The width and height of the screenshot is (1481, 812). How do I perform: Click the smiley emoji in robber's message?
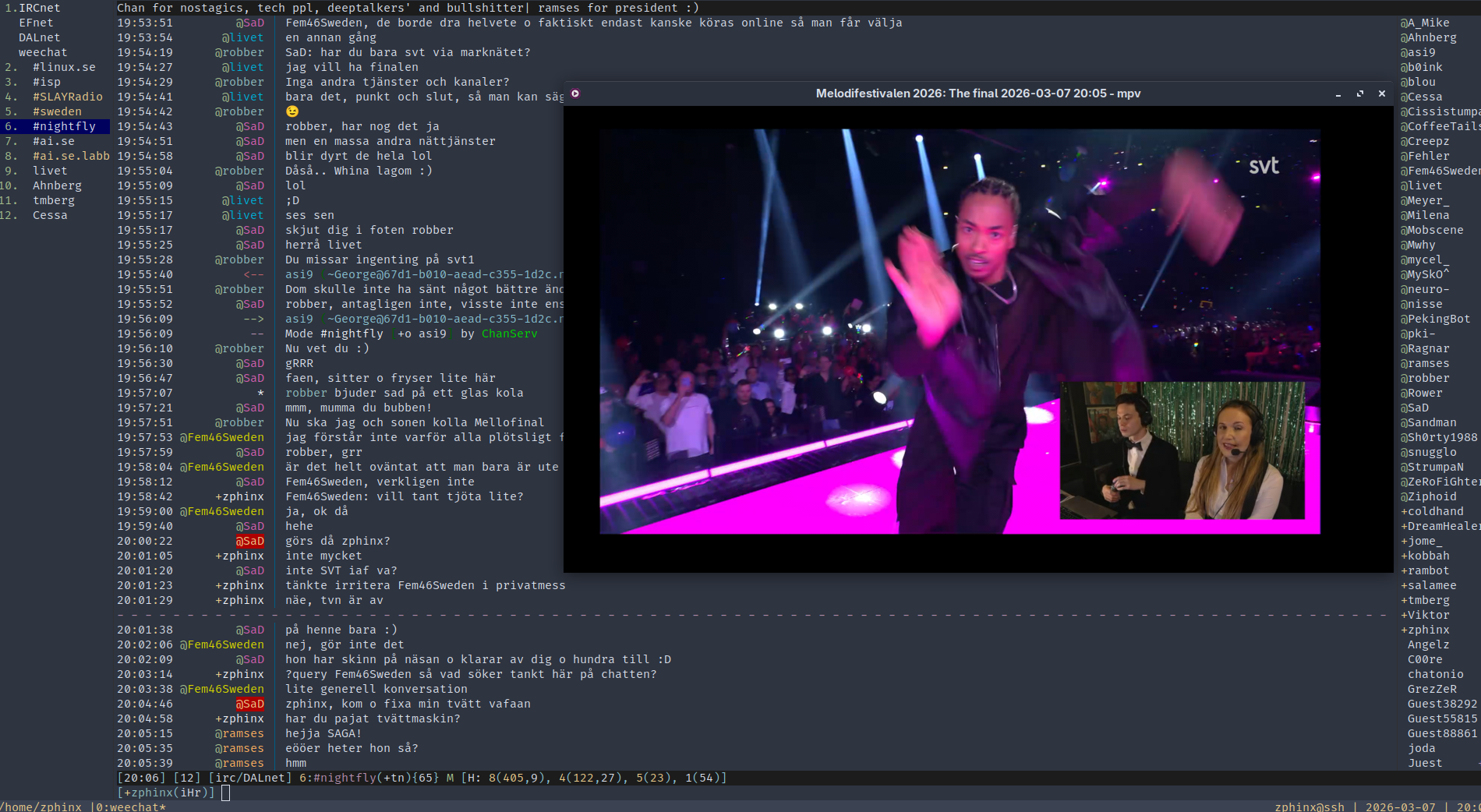click(292, 111)
